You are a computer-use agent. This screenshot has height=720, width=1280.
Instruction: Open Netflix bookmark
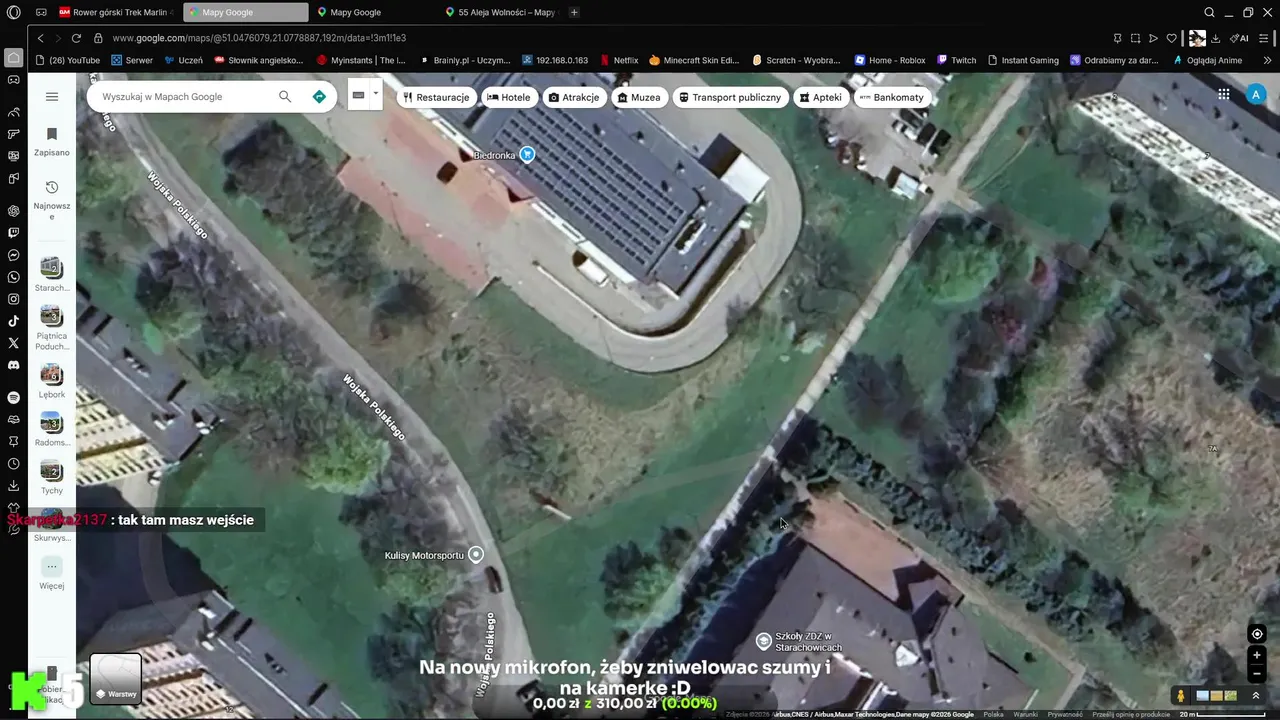pos(619,60)
